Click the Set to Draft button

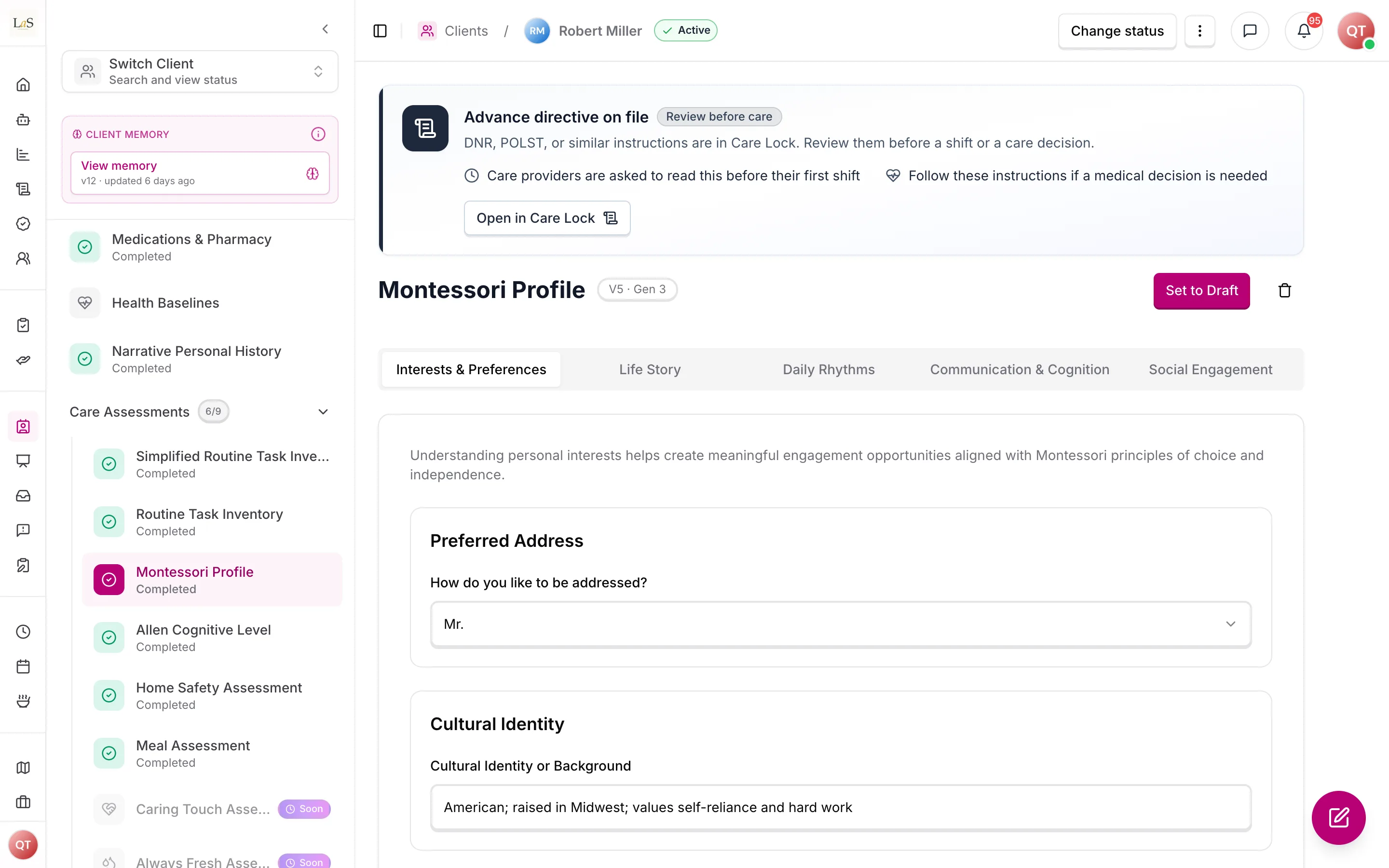click(x=1201, y=290)
